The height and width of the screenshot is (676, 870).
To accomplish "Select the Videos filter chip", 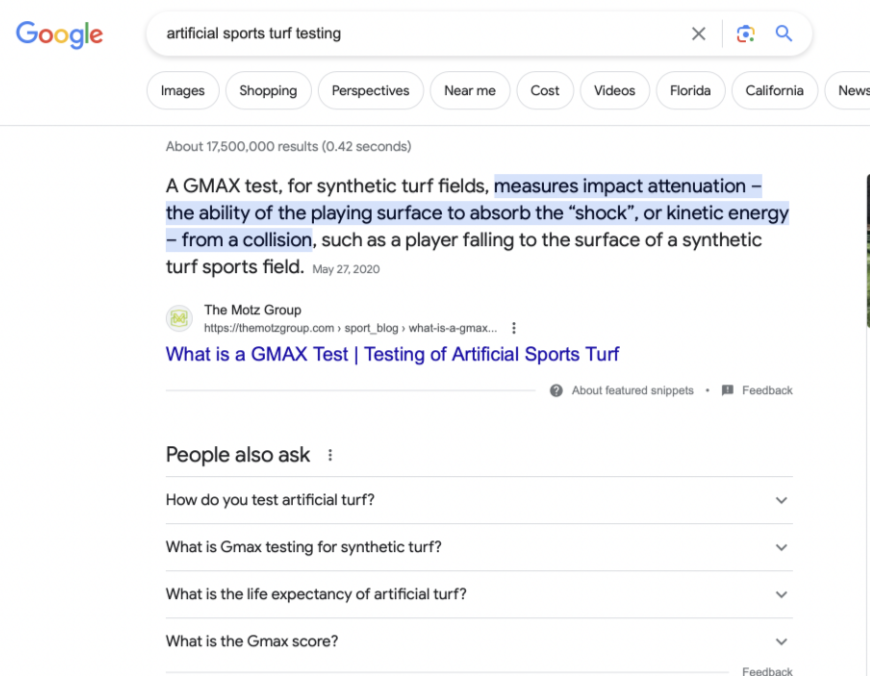I will [x=615, y=90].
